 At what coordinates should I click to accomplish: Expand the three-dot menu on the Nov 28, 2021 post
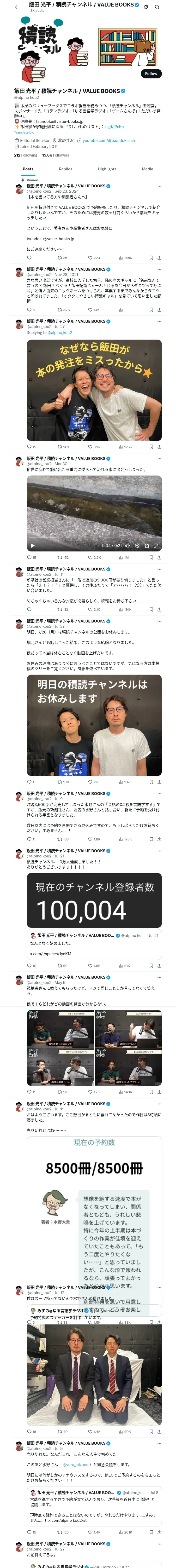tap(159, 270)
